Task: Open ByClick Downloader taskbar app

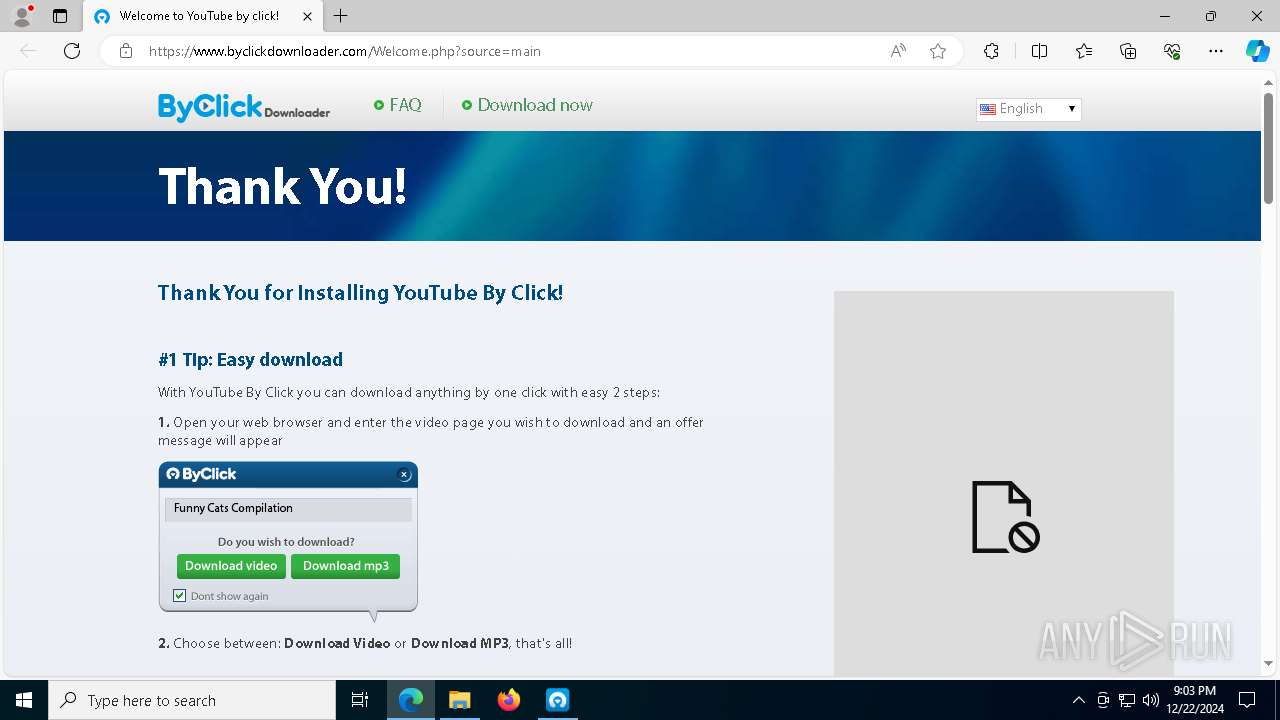Action: coord(557,700)
